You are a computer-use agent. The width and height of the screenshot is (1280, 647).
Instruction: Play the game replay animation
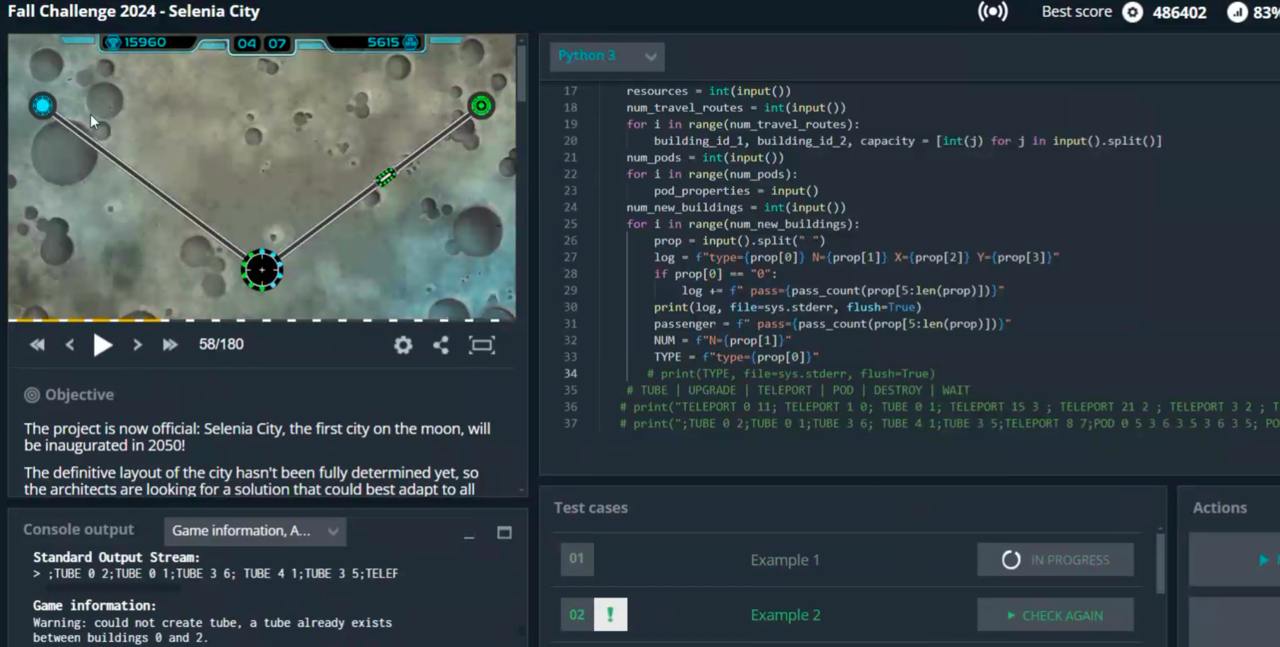[x=103, y=345]
